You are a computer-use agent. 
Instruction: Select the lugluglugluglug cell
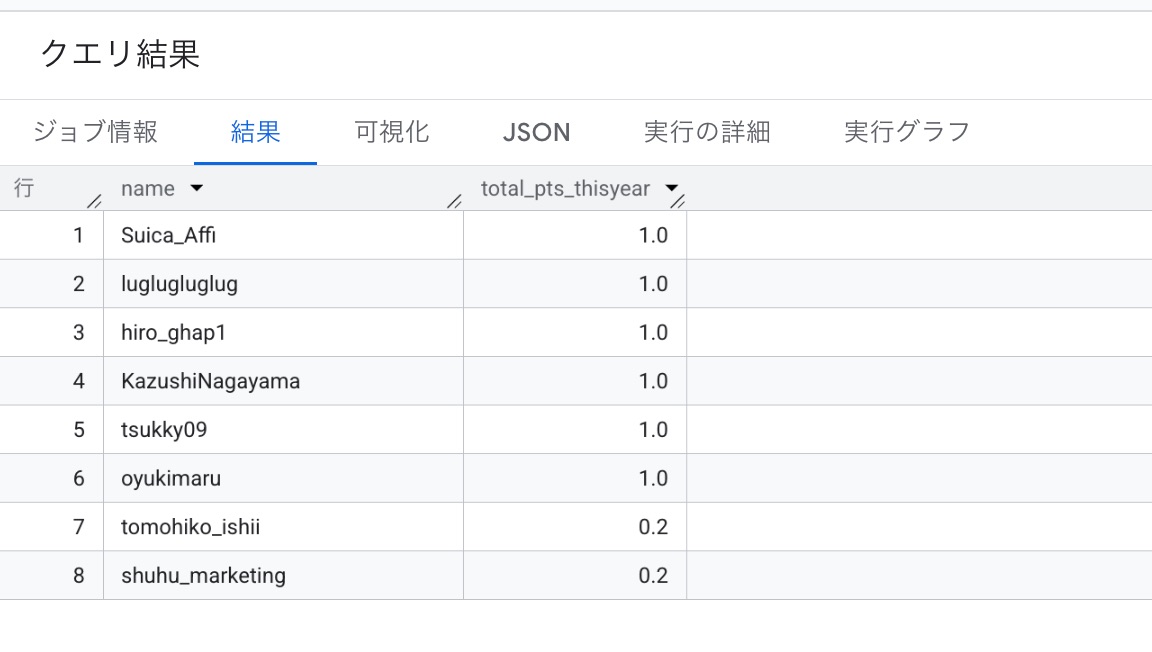click(x=179, y=284)
